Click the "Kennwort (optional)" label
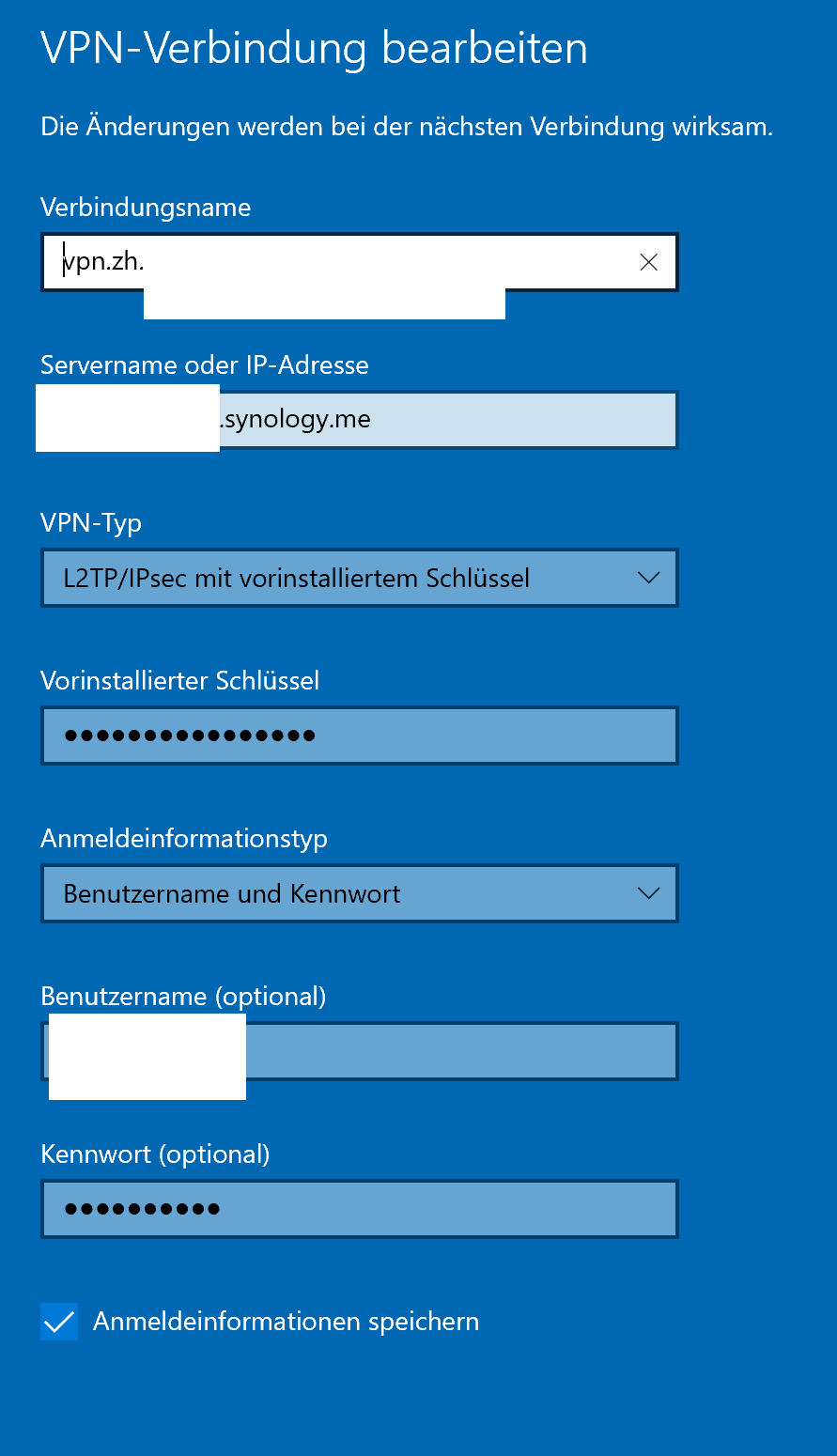 coord(155,1154)
